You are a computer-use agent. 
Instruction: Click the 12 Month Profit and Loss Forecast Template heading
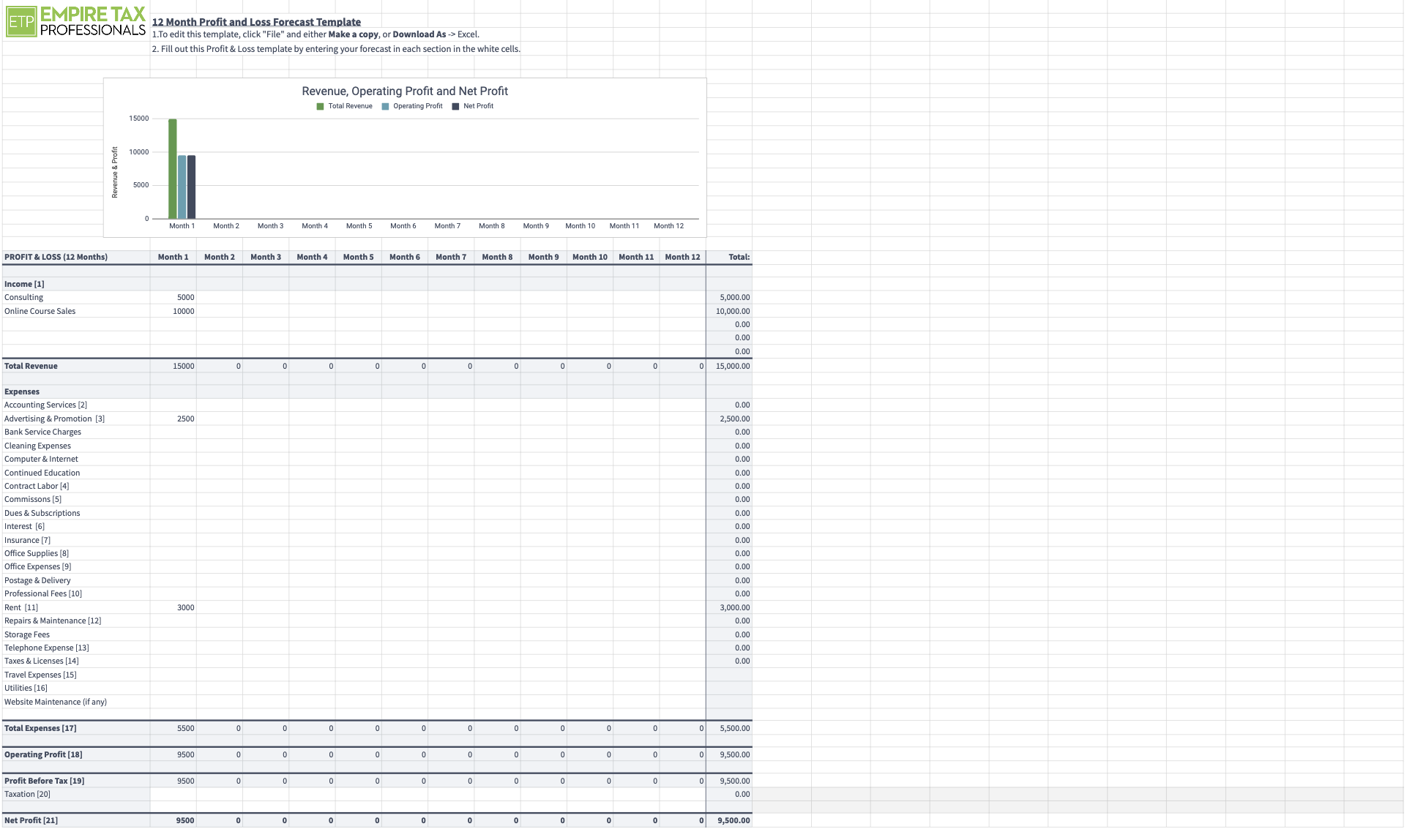[x=255, y=21]
